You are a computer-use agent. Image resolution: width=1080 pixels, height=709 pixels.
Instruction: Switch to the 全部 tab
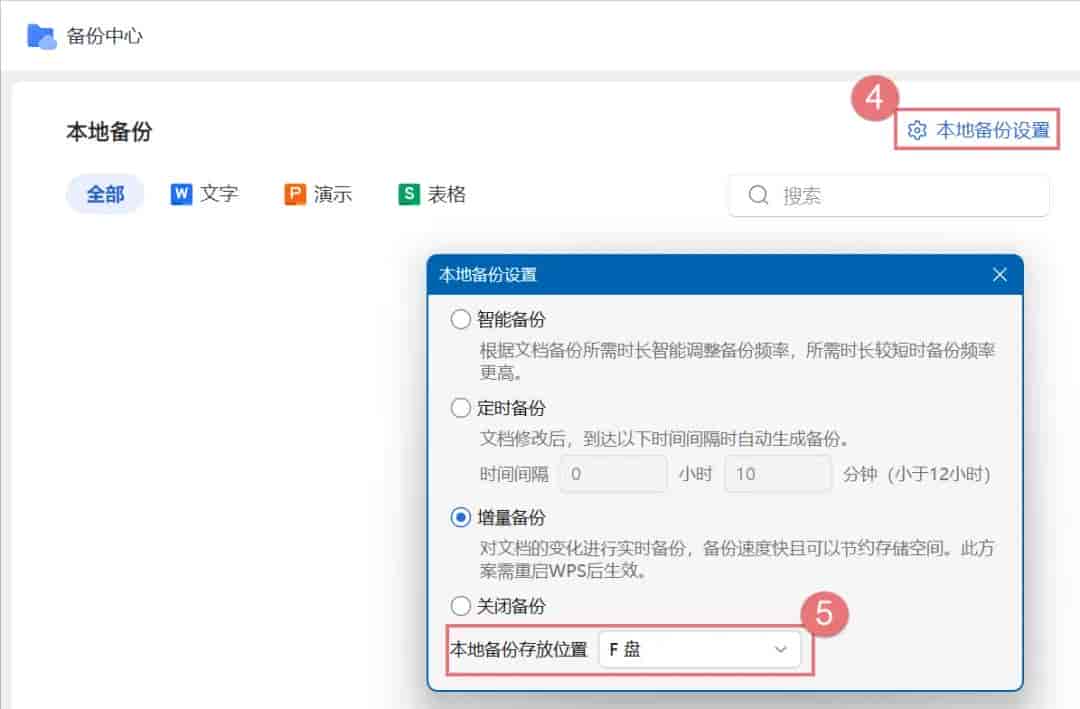pos(105,194)
